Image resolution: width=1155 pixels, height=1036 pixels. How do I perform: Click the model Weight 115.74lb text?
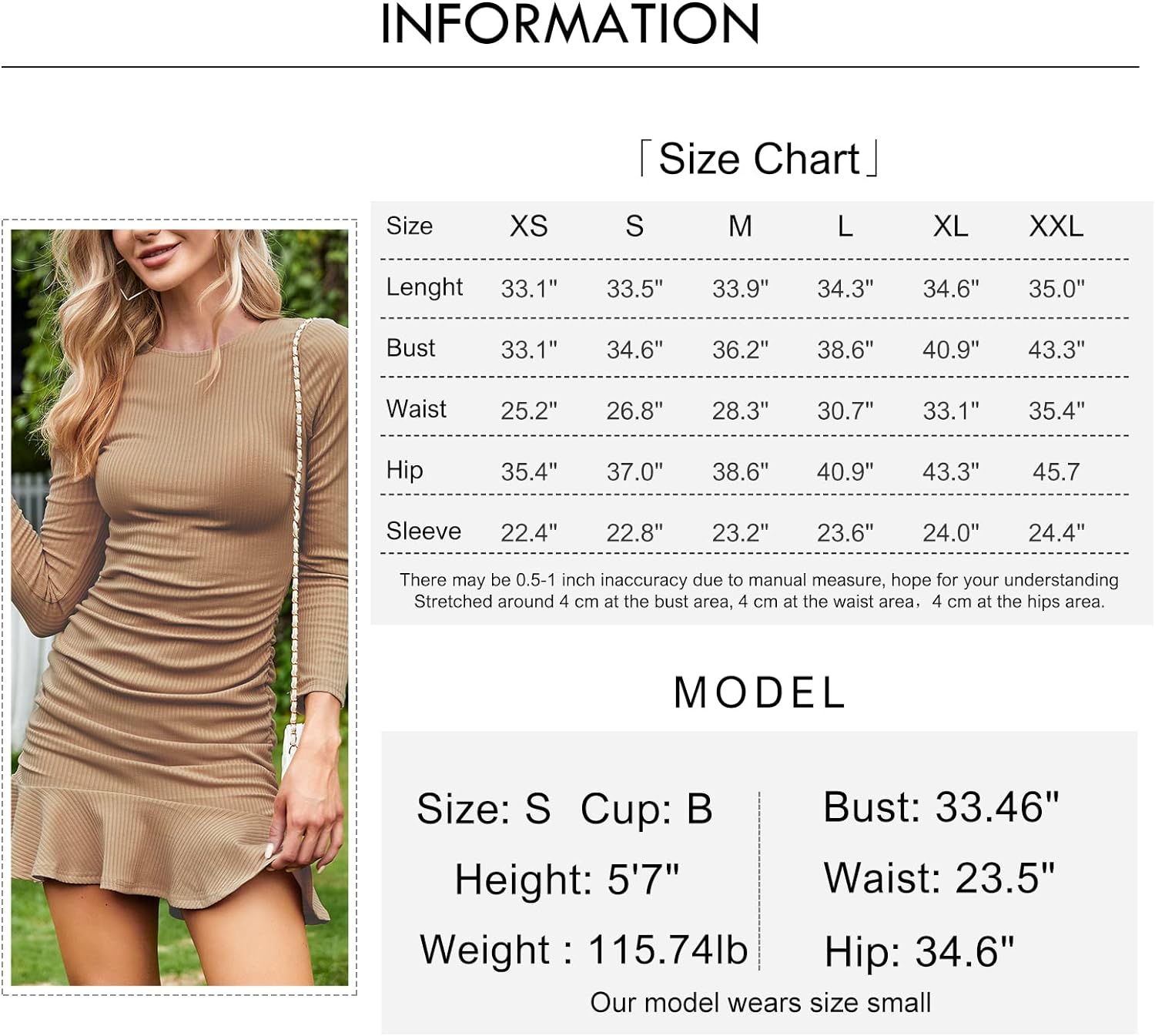(584, 949)
